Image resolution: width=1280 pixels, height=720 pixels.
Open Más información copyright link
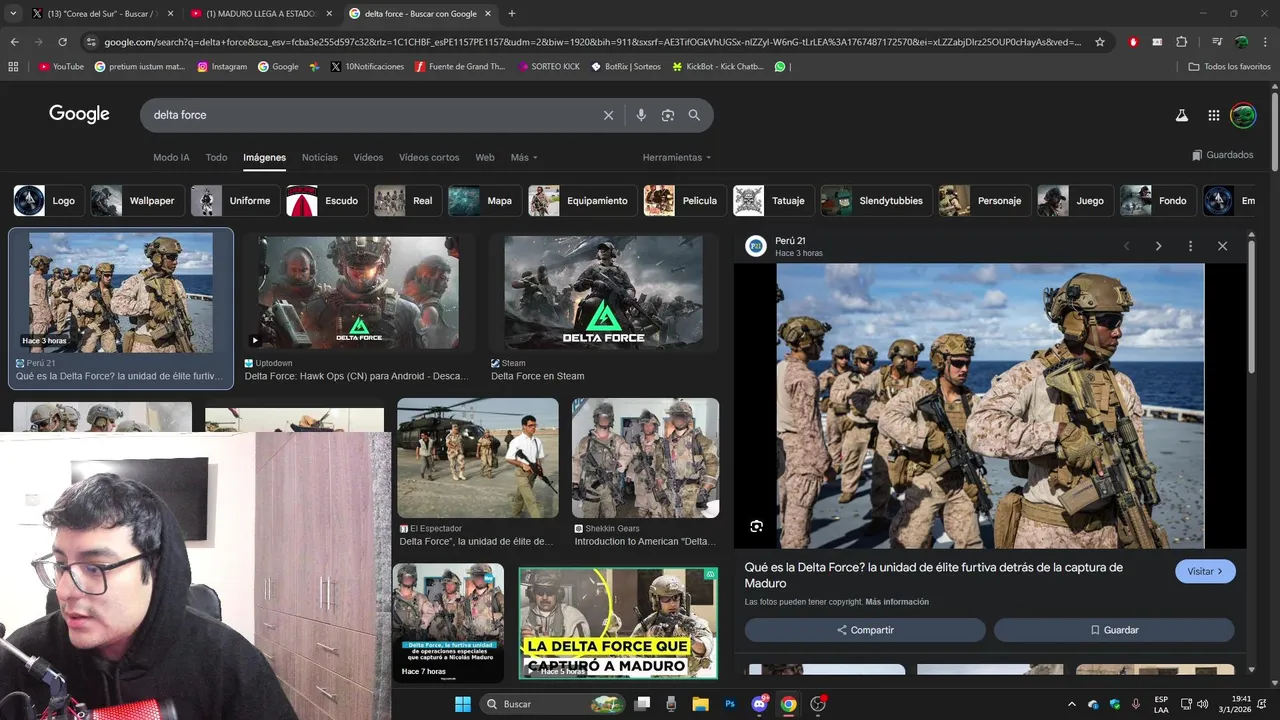point(897,602)
